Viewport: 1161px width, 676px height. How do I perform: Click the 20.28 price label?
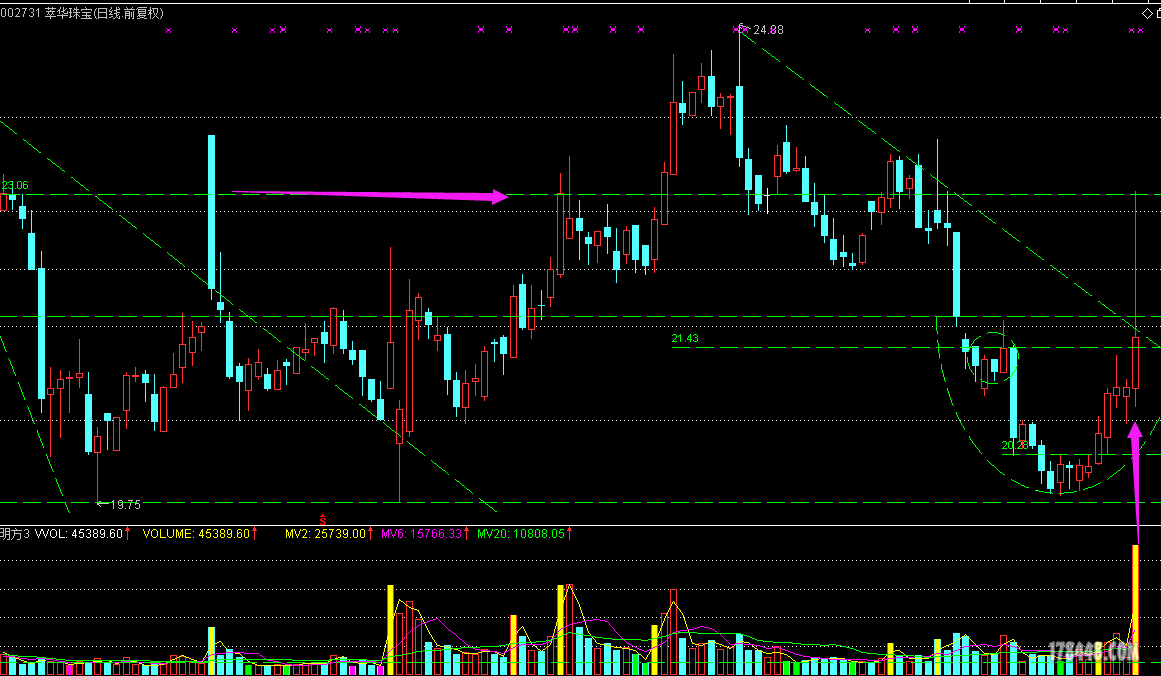pos(1014,445)
